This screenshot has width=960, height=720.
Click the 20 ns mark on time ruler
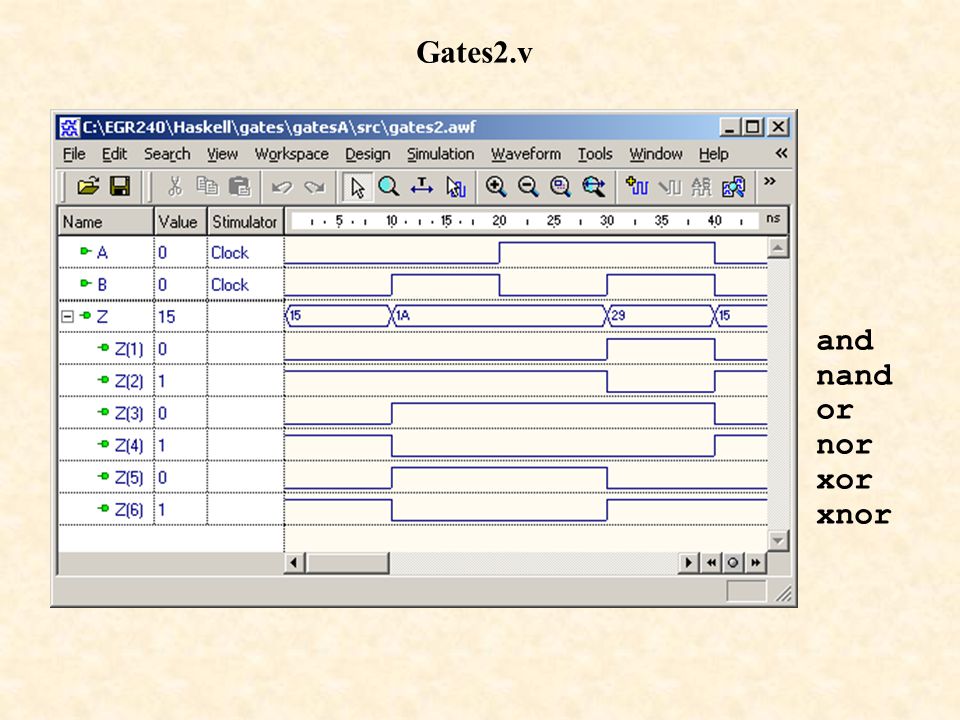(500, 220)
